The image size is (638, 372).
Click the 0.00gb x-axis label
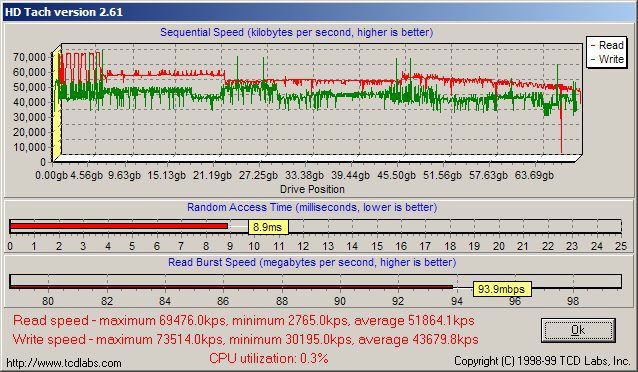coord(51,175)
